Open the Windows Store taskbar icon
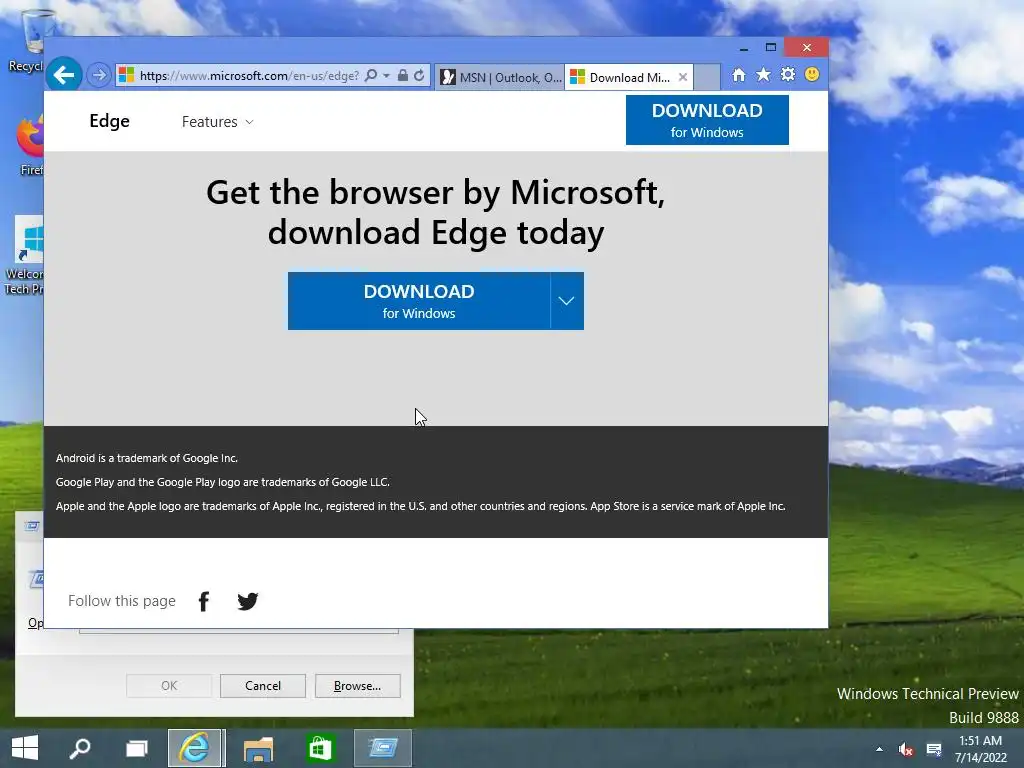This screenshot has height=768, width=1024. pyautogui.click(x=320, y=748)
